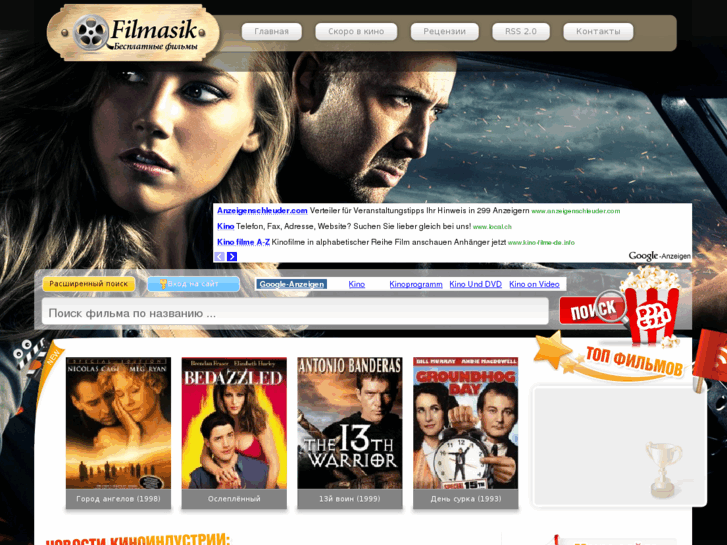Click the 13й воин (1999) caption
This screenshot has height=545, width=727.
(350, 499)
